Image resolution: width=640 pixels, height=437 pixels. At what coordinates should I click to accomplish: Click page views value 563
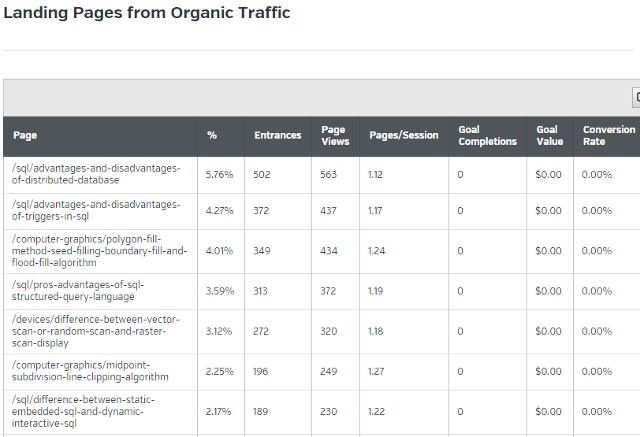[329, 175]
